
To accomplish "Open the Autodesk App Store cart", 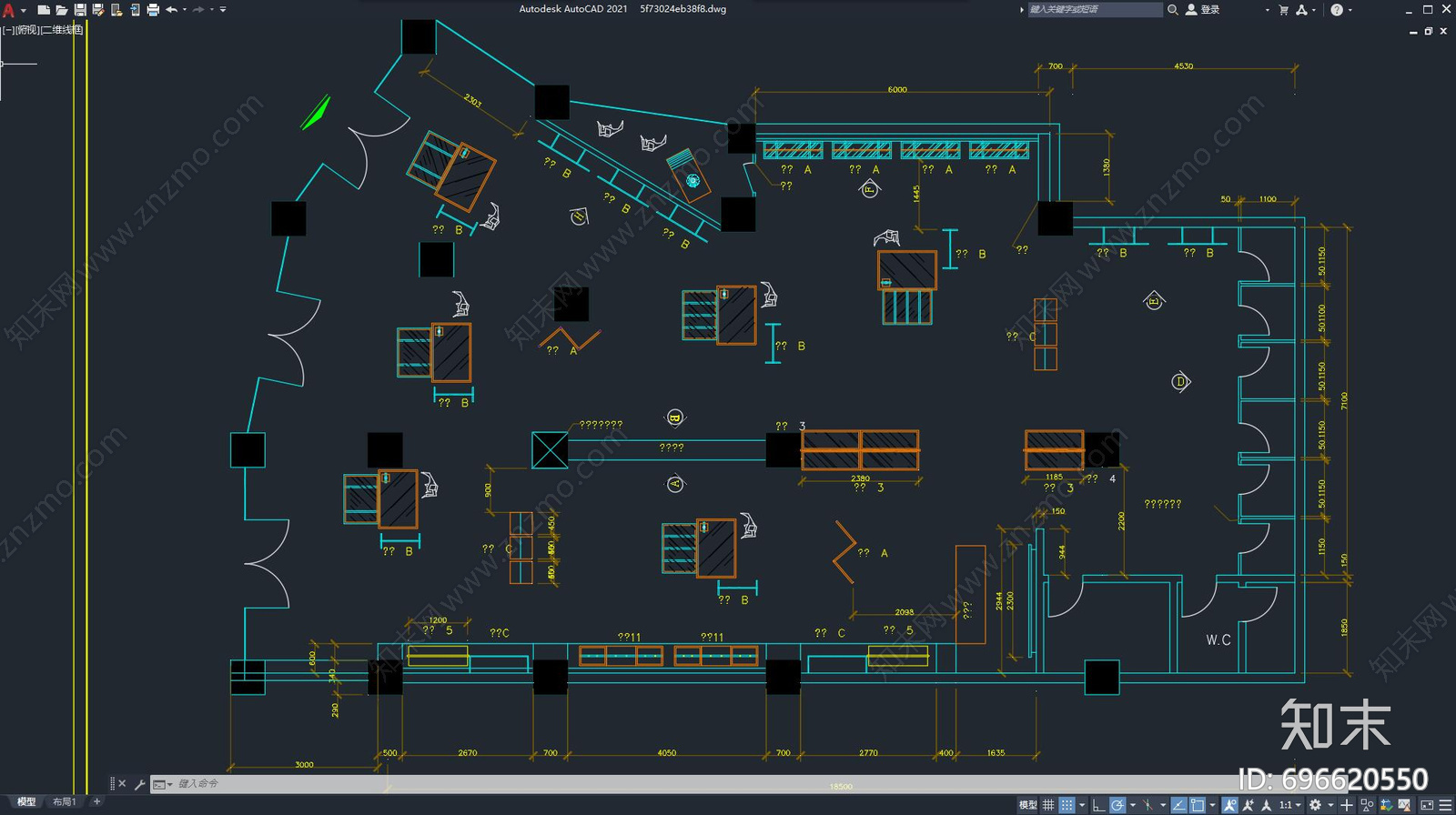I will pyautogui.click(x=1283, y=10).
